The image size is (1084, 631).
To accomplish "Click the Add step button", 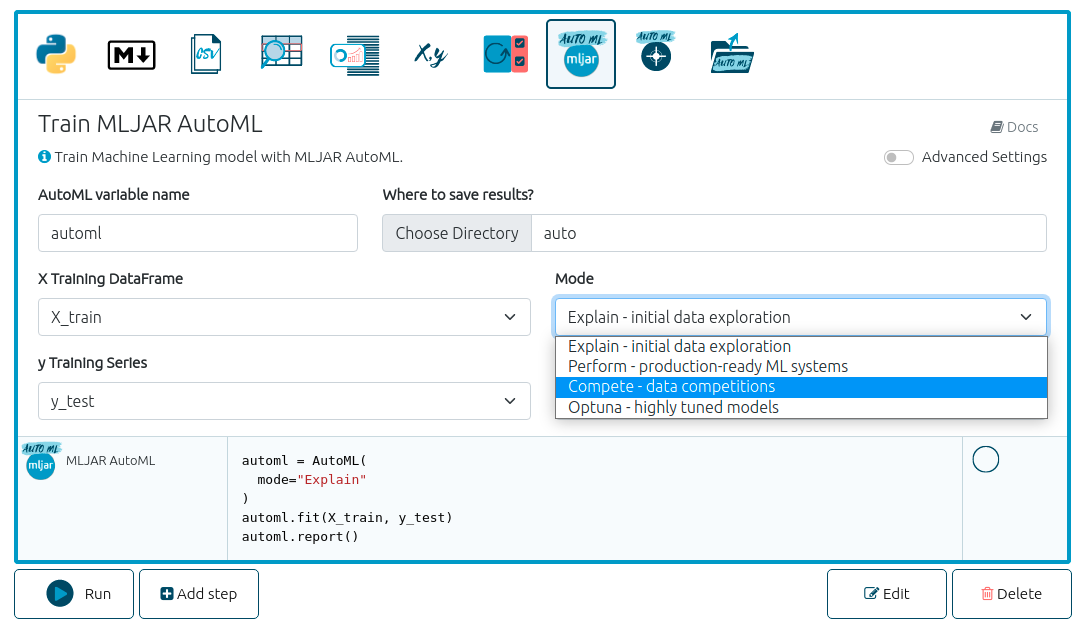I will 199,594.
